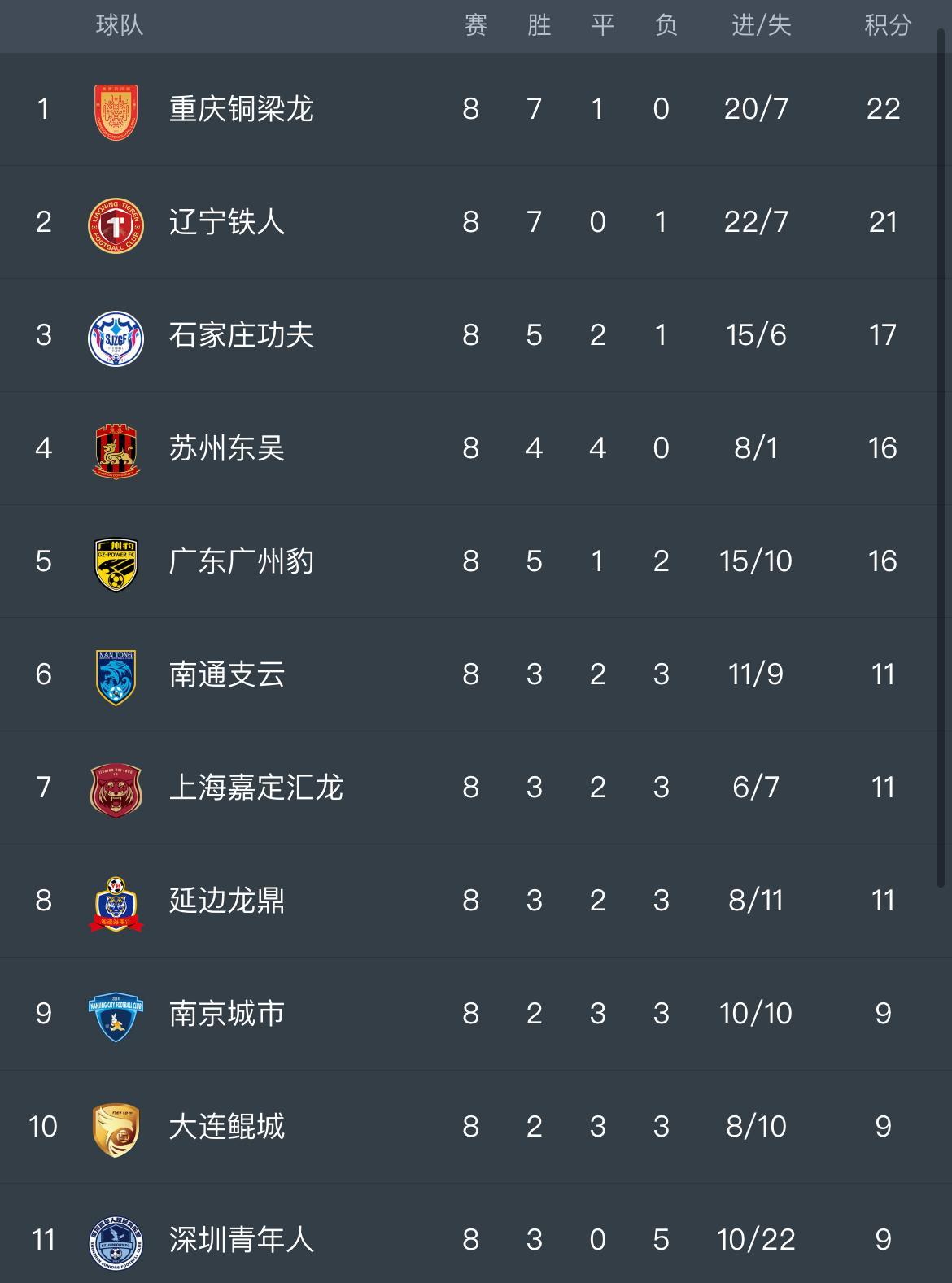952x1283 pixels.
Task: Open the 南京城市 club crest
Action: coord(116,1014)
